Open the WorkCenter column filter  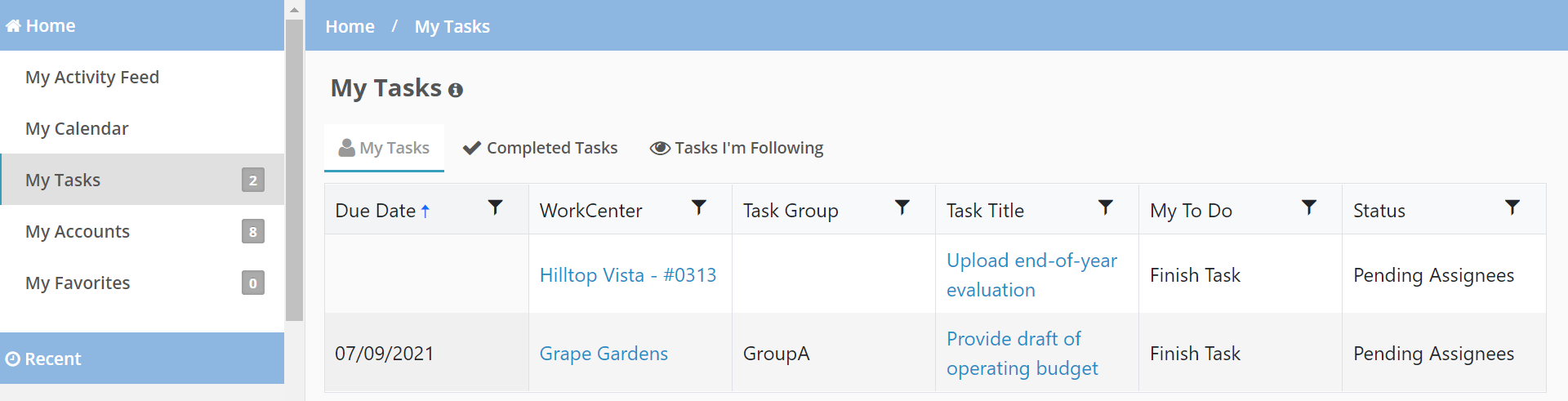699,207
